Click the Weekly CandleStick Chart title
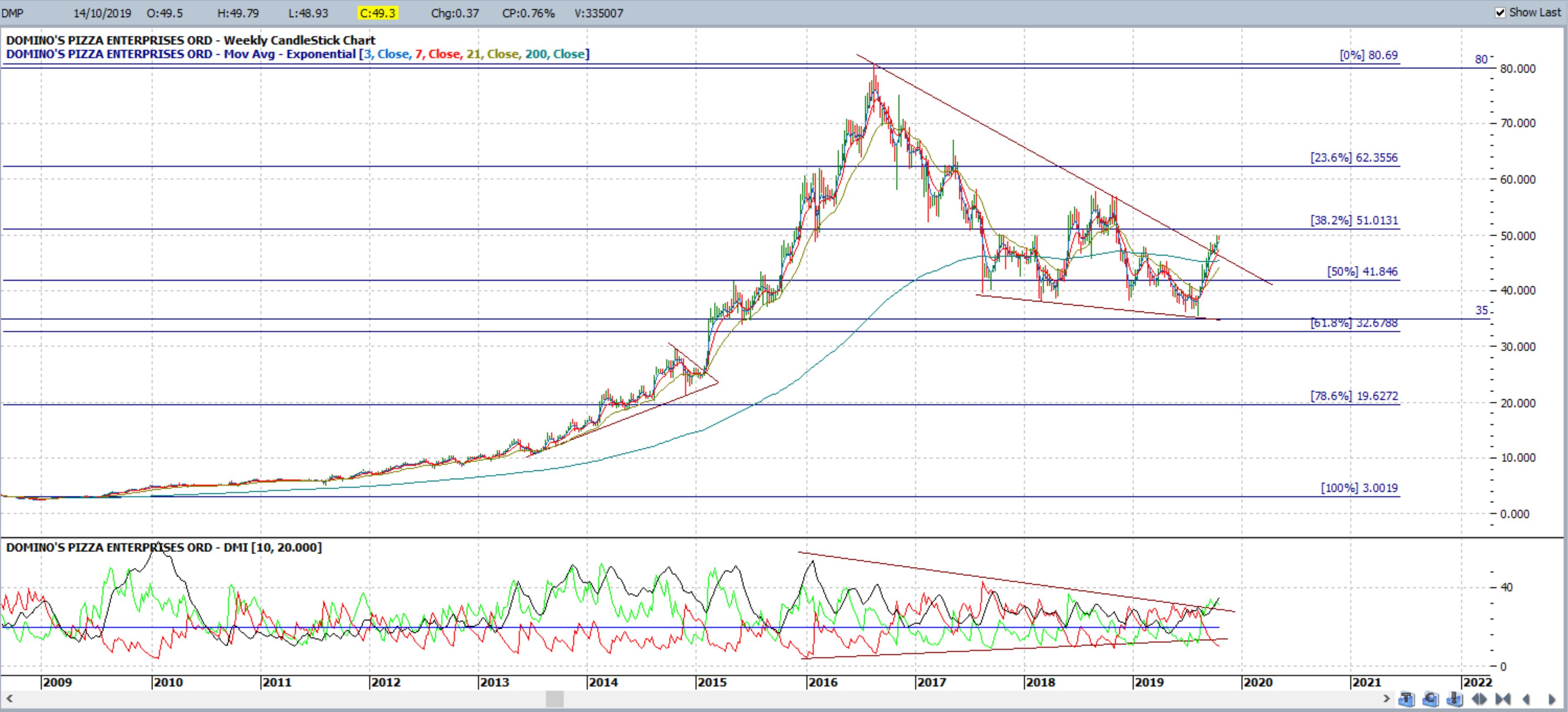1568x712 pixels. pyautogui.click(x=300, y=41)
